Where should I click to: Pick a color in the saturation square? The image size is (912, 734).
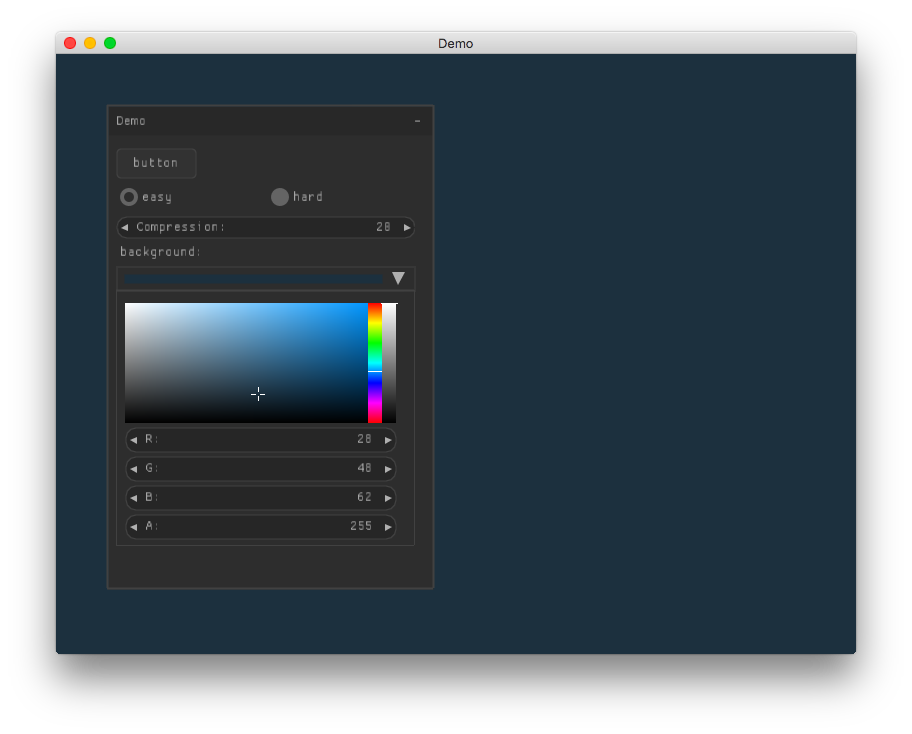[x=246, y=362]
